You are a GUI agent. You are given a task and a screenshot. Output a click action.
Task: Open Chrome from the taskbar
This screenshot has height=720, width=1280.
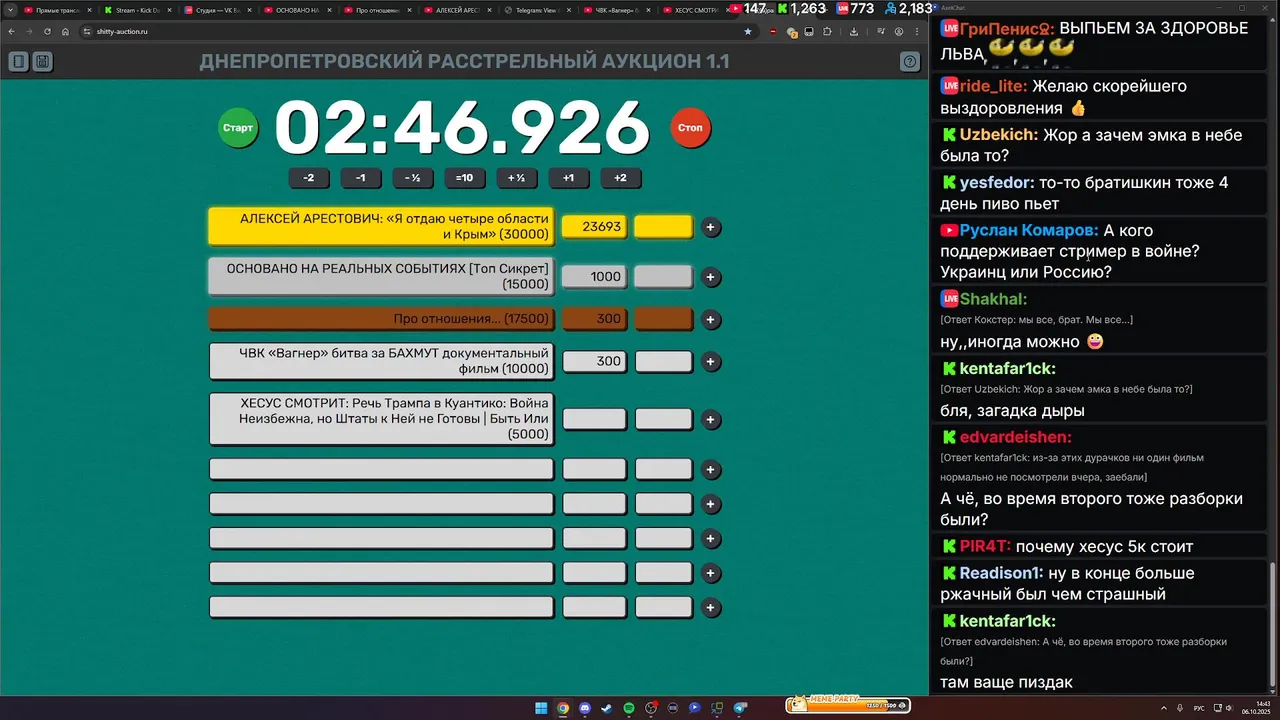click(563, 708)
